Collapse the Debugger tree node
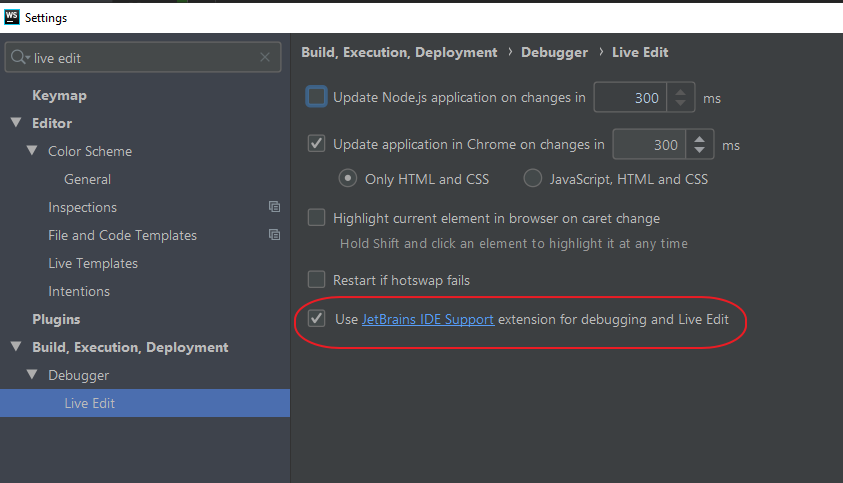 [32, 375]
